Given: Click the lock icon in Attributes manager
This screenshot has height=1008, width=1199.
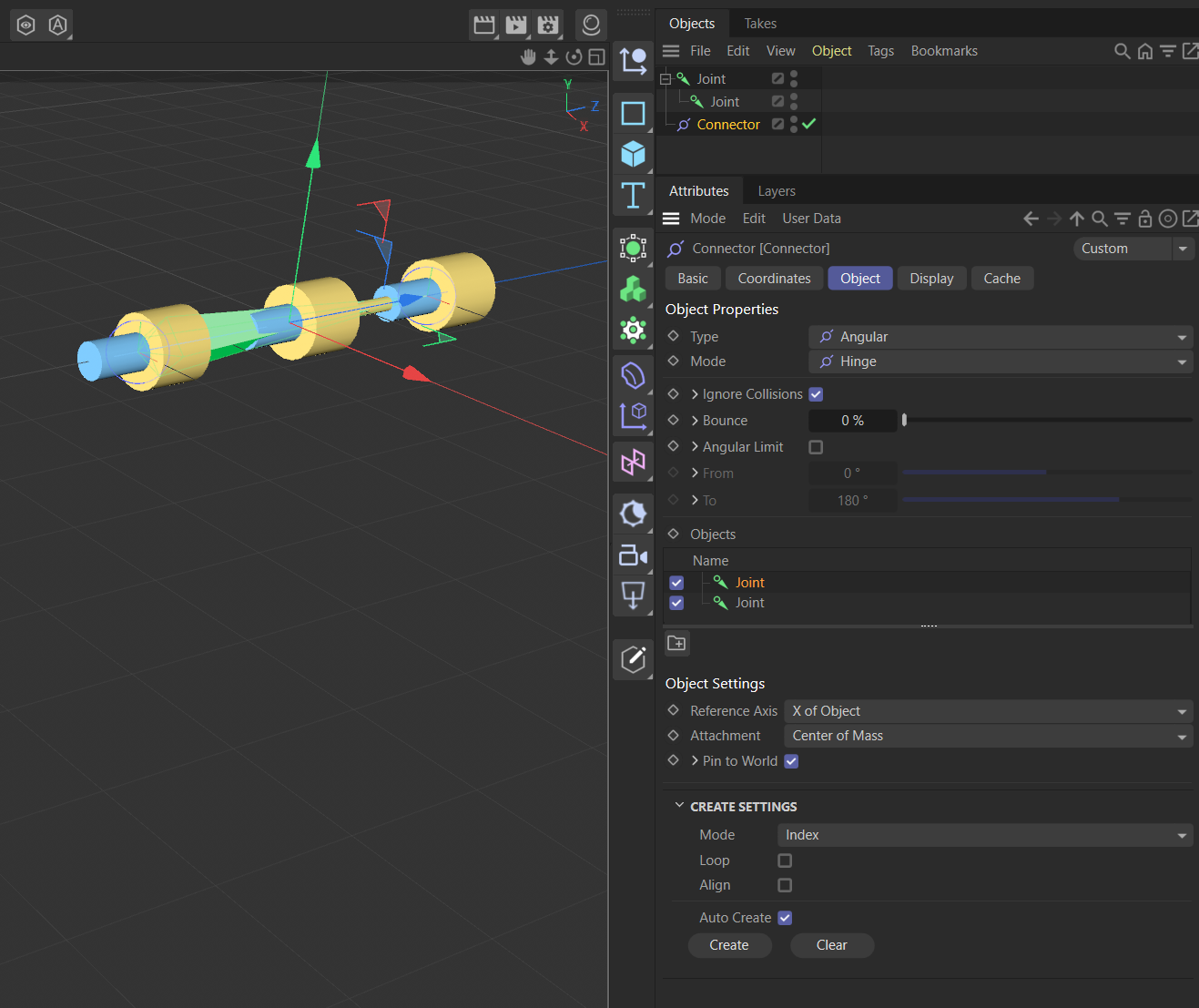Looking at the screenshot, I should [1144, 219].
